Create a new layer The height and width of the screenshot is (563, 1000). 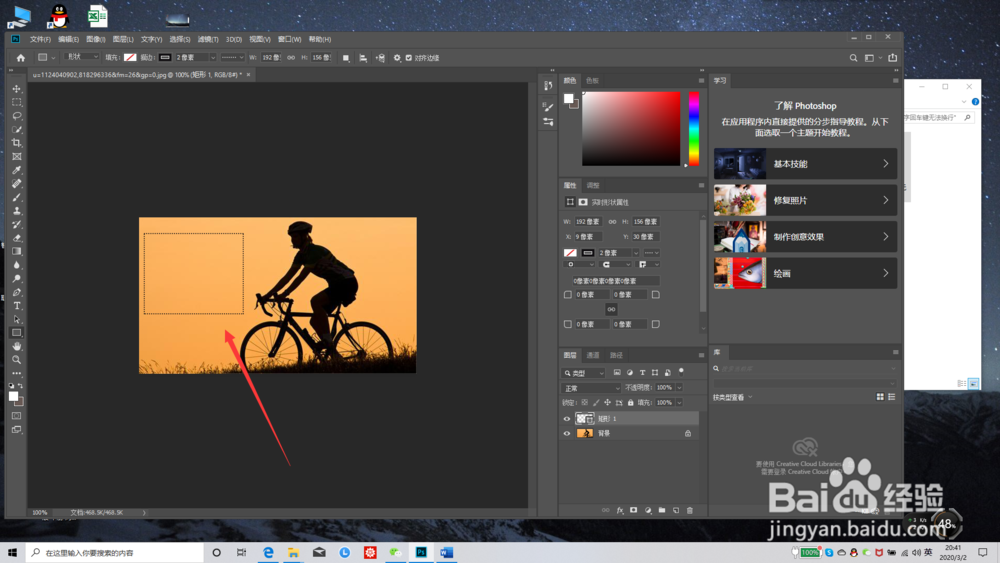click(x=676, y=510)
